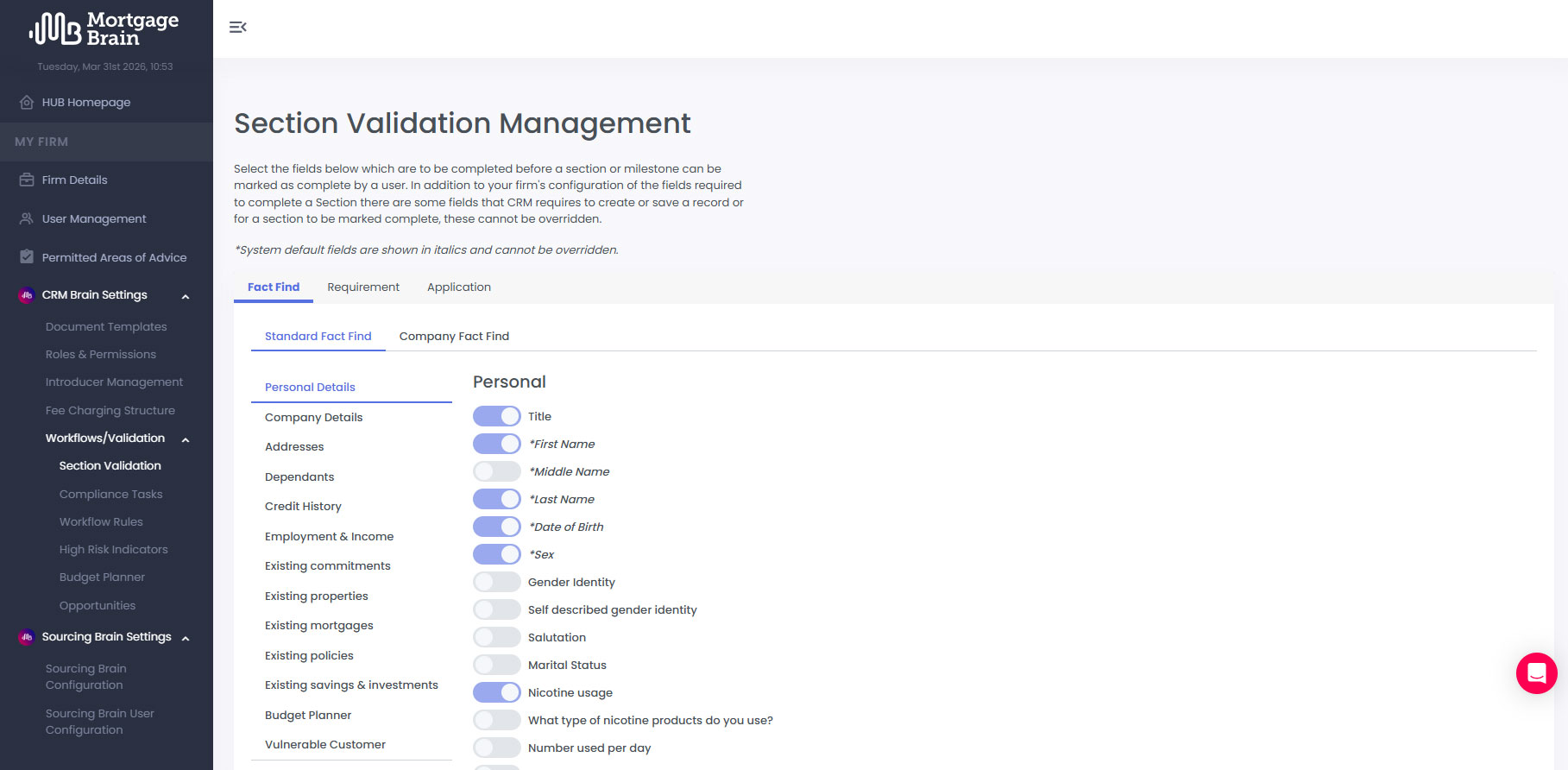Switch to the Requirement tab
This screenshot has width=1568, height=770.
[x=363, y=287]
